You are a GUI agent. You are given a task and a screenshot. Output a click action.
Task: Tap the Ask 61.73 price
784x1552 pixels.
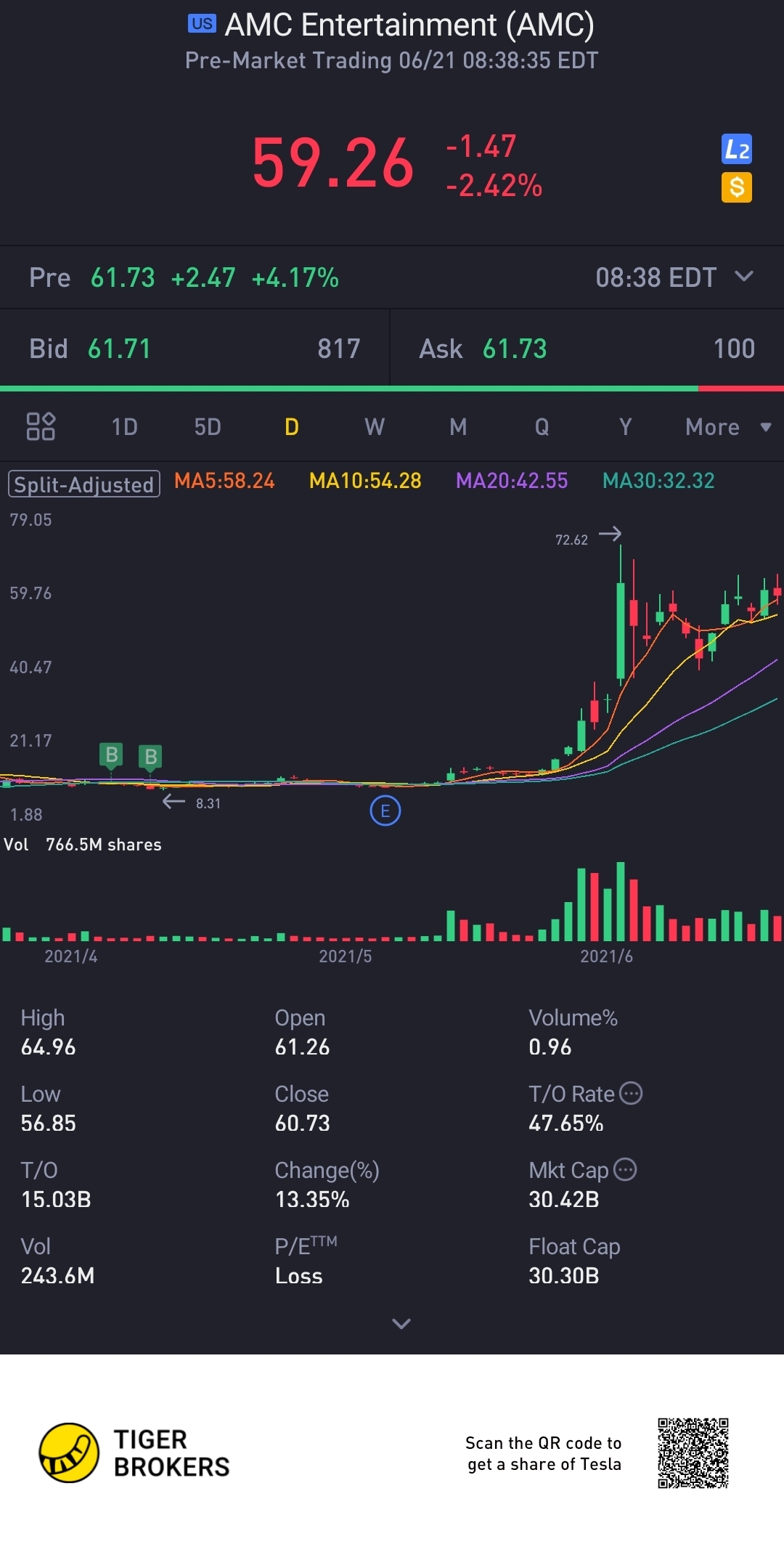point(515,349)
